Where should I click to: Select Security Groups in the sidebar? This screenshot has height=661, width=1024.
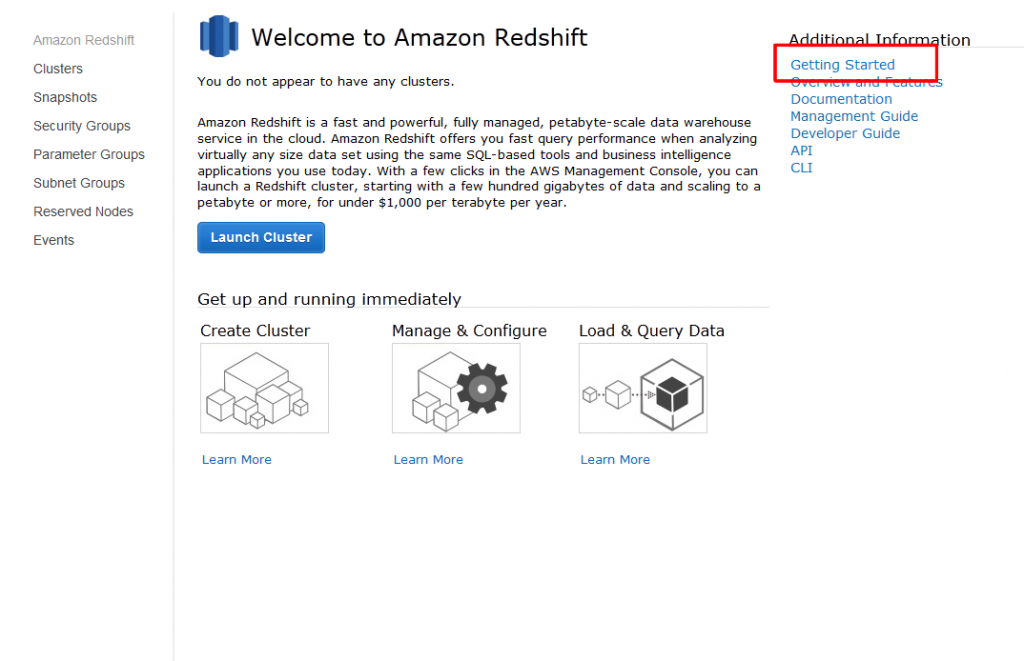coord(82,126)
